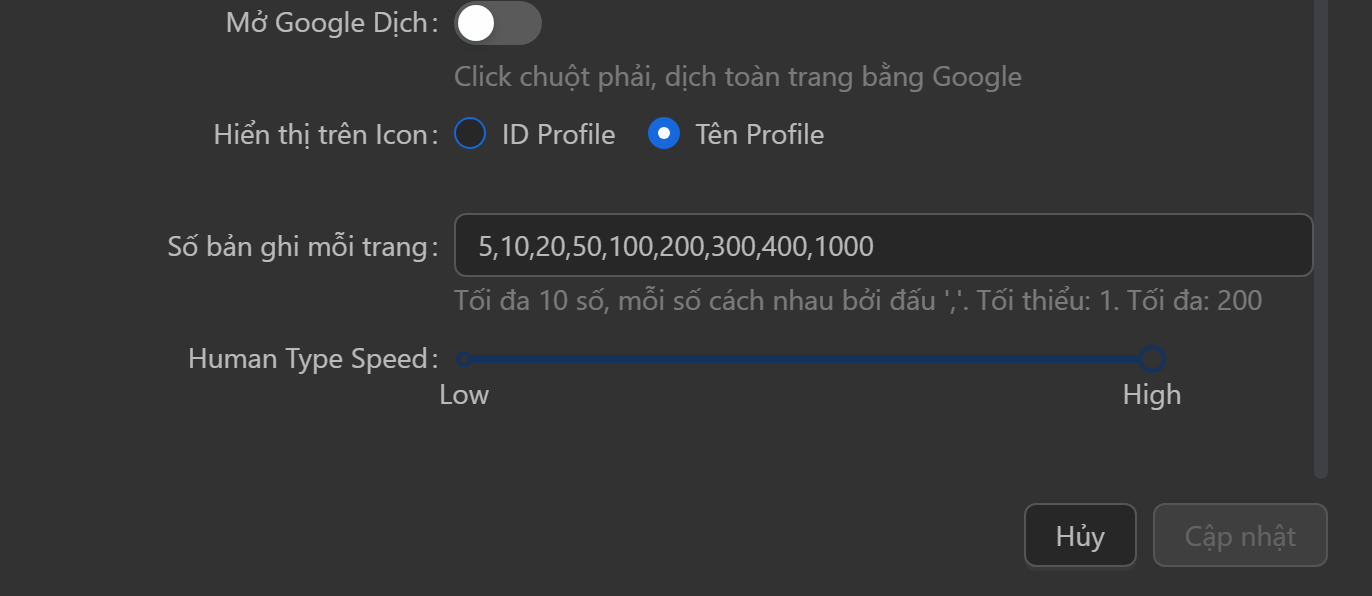Click the Hiển thị trên Icon label

(x=318, y=133)
